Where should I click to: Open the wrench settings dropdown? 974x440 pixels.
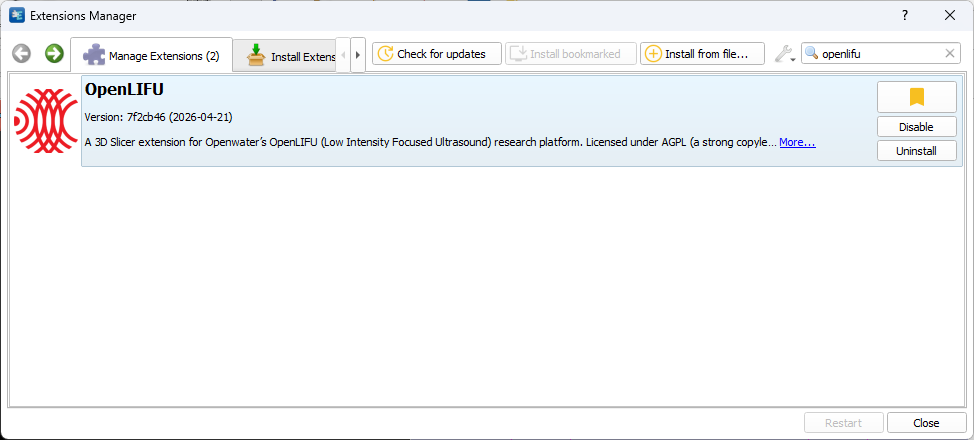click(x=785, y=54)
